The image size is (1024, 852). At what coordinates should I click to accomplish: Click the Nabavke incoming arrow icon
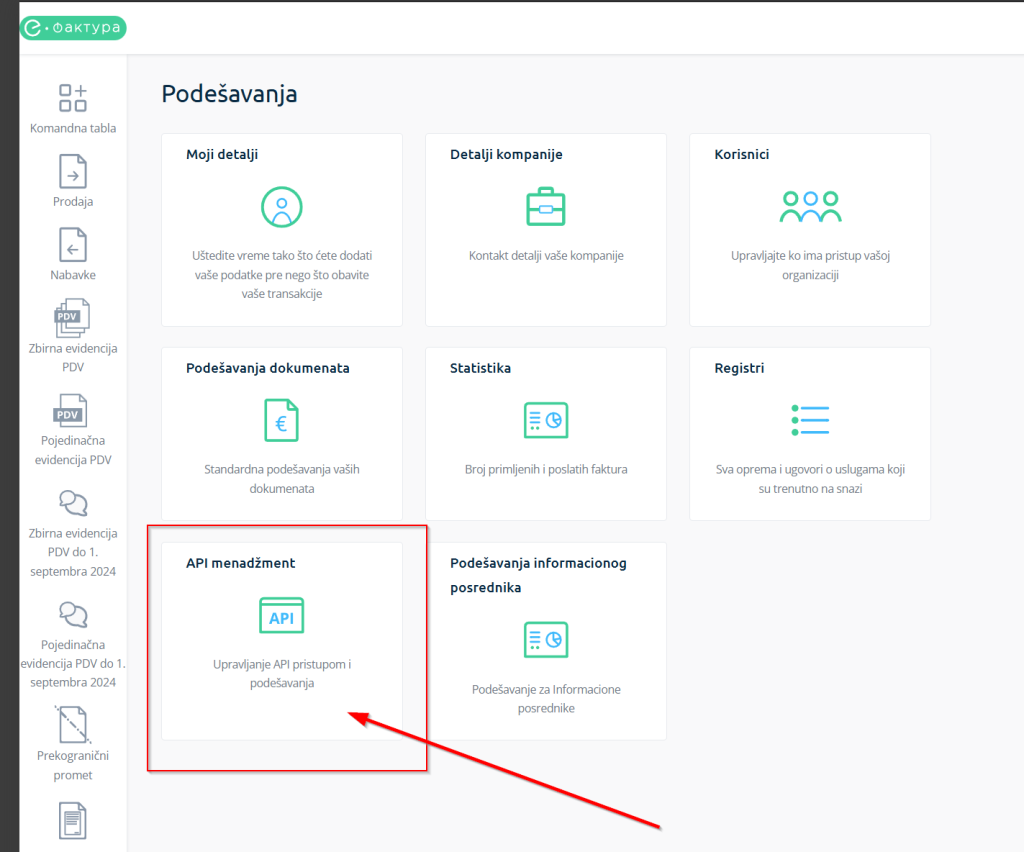[72, 245]
